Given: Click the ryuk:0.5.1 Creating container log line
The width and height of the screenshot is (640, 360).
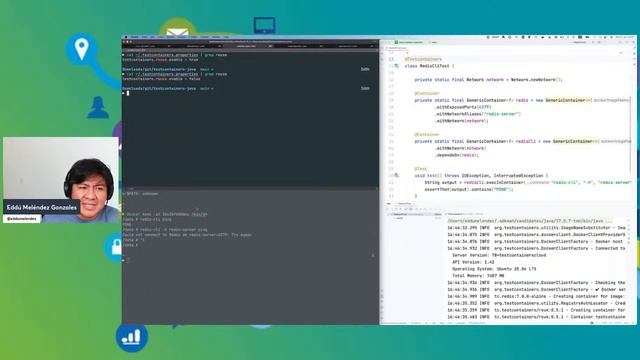Looking at the screenshot, I should click(536, 310).
